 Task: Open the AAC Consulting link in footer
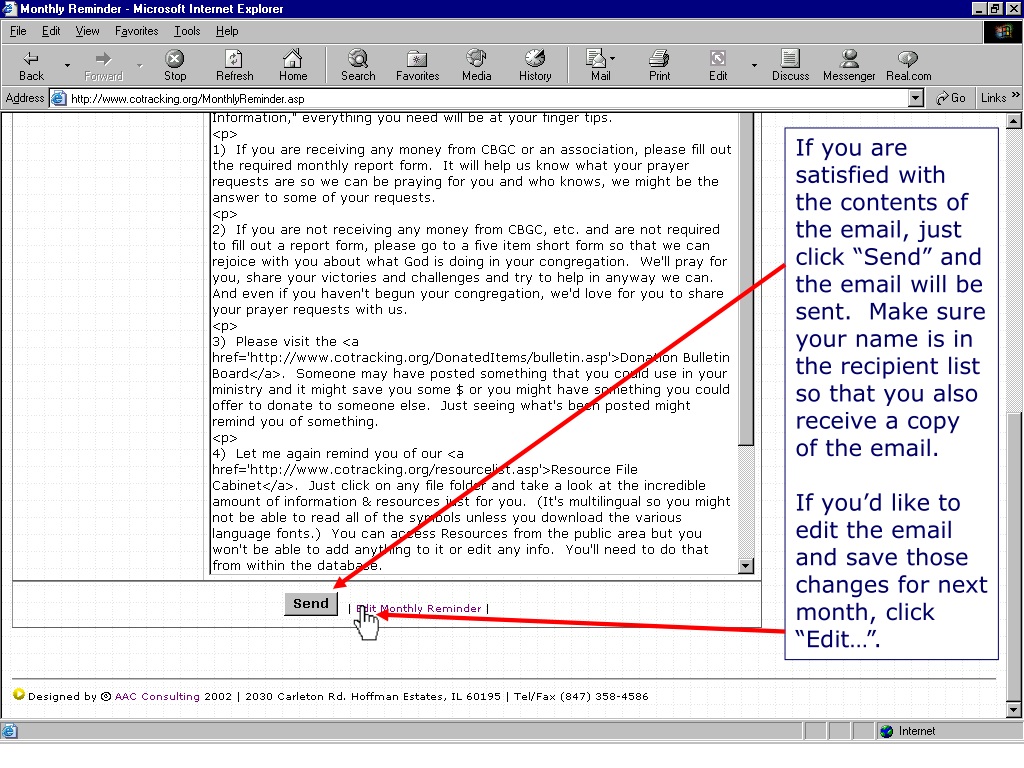[x=157, y=696]
